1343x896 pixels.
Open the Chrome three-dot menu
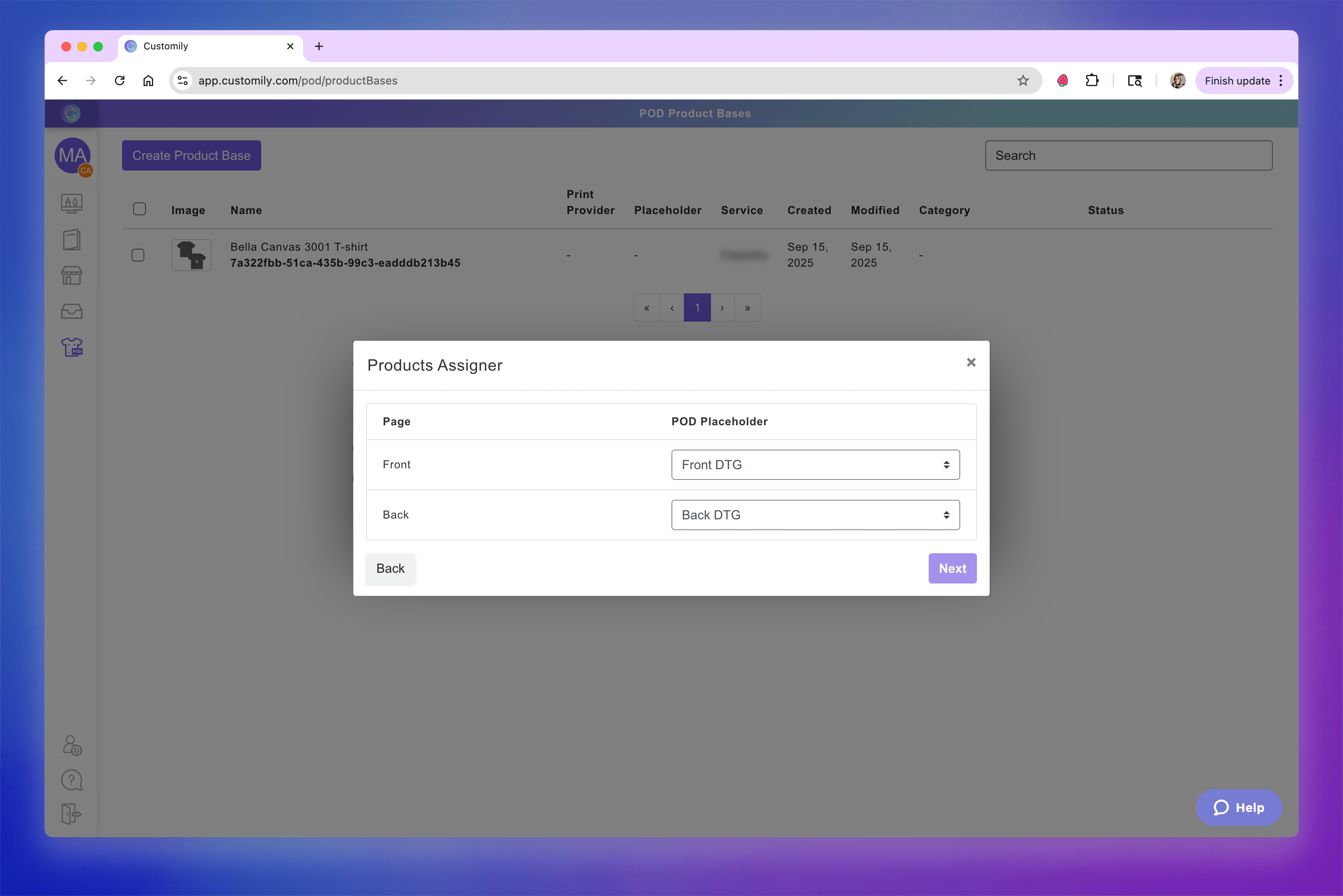coord(1281,81)
